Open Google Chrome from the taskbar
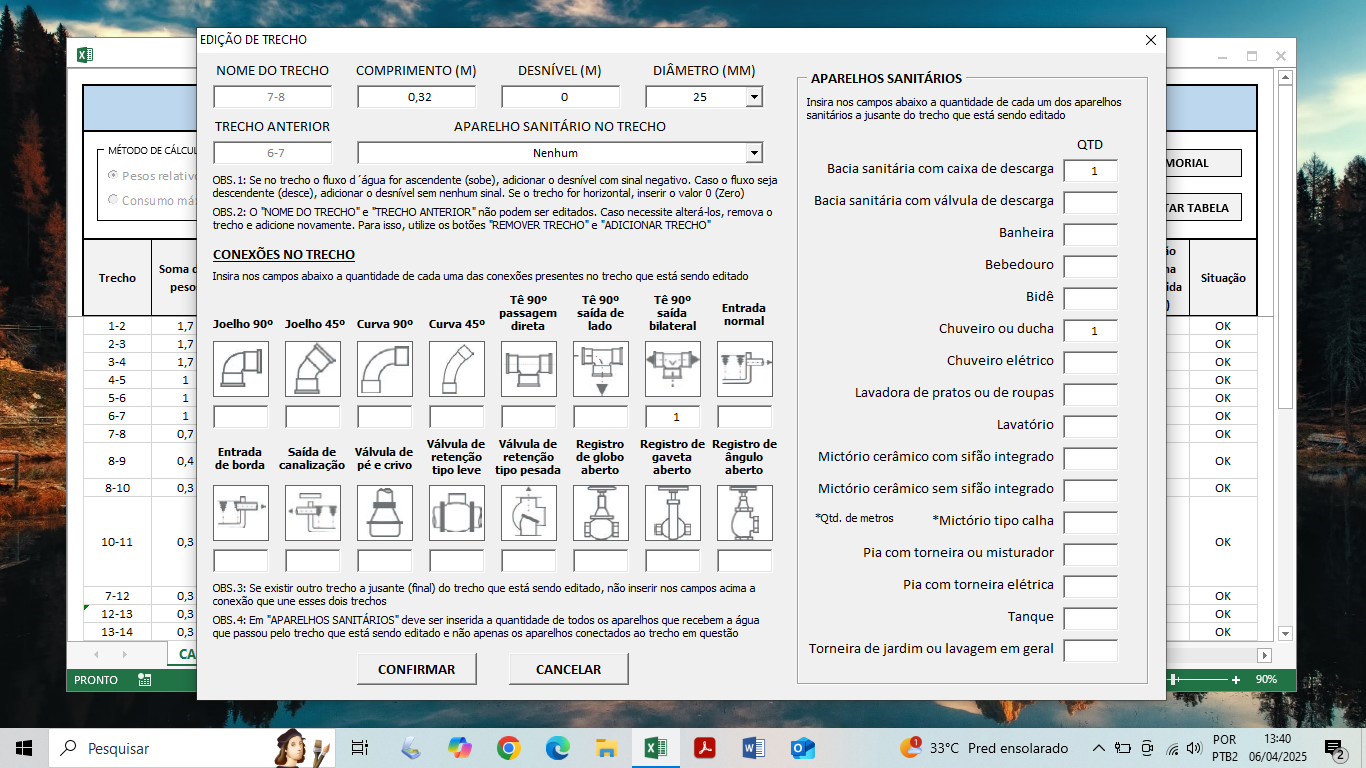 click(x=509, y=748)
